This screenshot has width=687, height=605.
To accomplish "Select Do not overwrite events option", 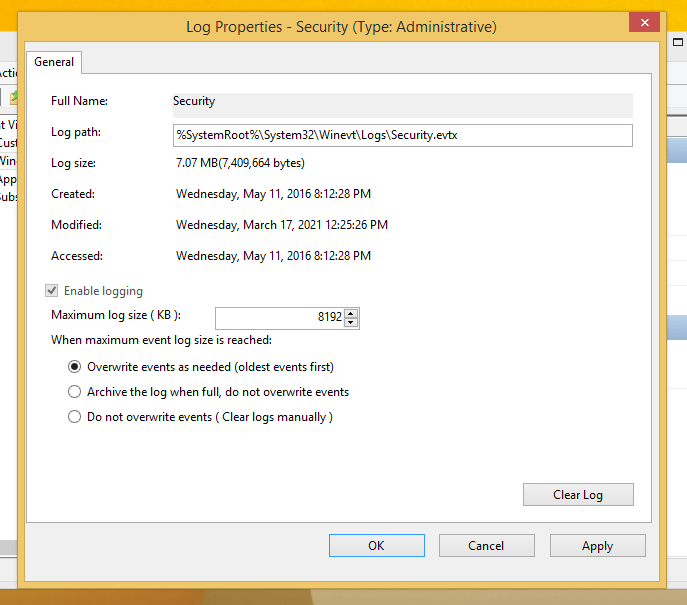I will pyautogui.click(x=74, y=417).
